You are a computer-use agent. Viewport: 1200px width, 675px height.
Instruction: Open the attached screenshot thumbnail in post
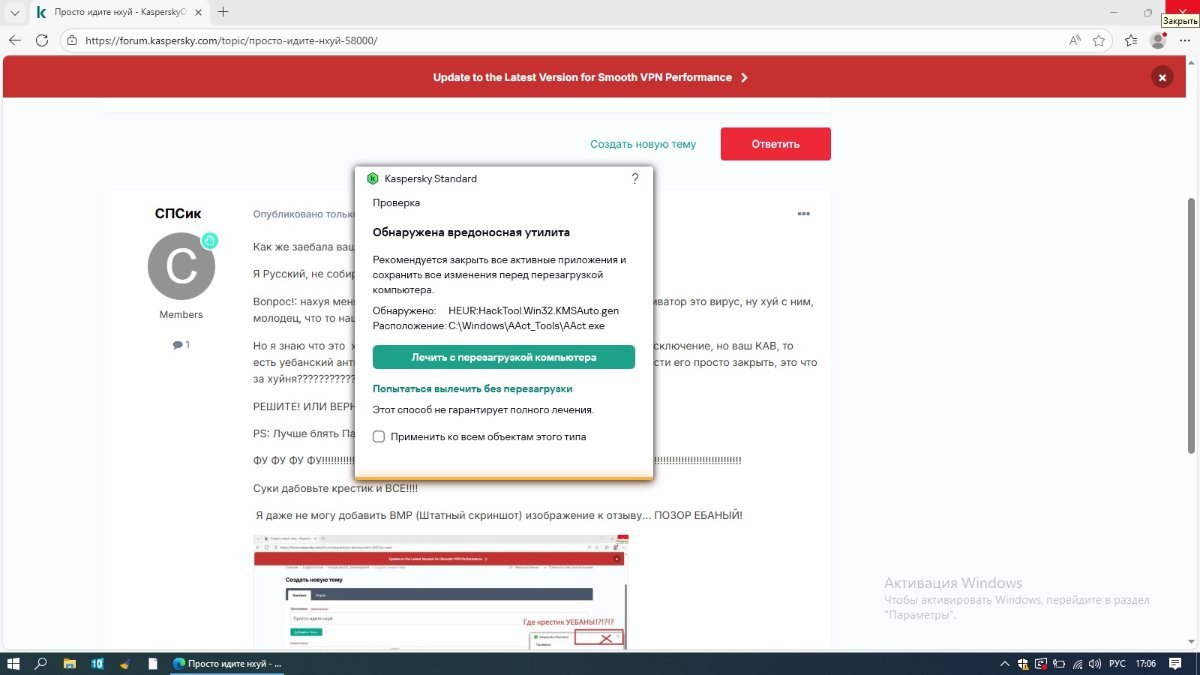441,592
